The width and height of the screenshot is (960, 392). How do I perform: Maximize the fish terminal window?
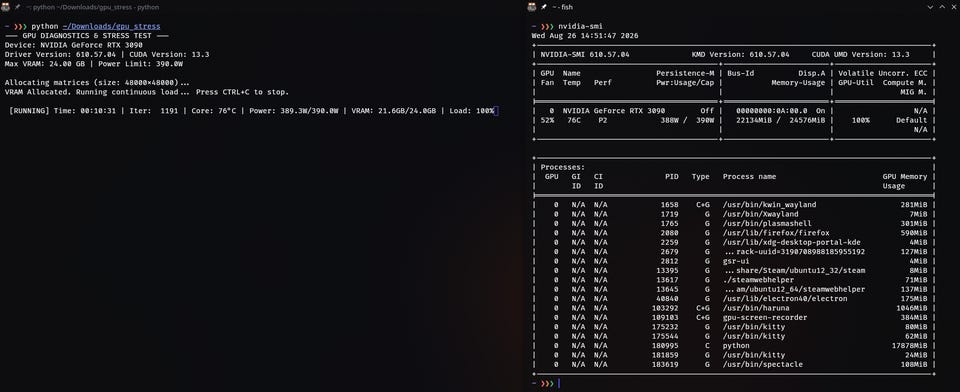pos(941,7)
